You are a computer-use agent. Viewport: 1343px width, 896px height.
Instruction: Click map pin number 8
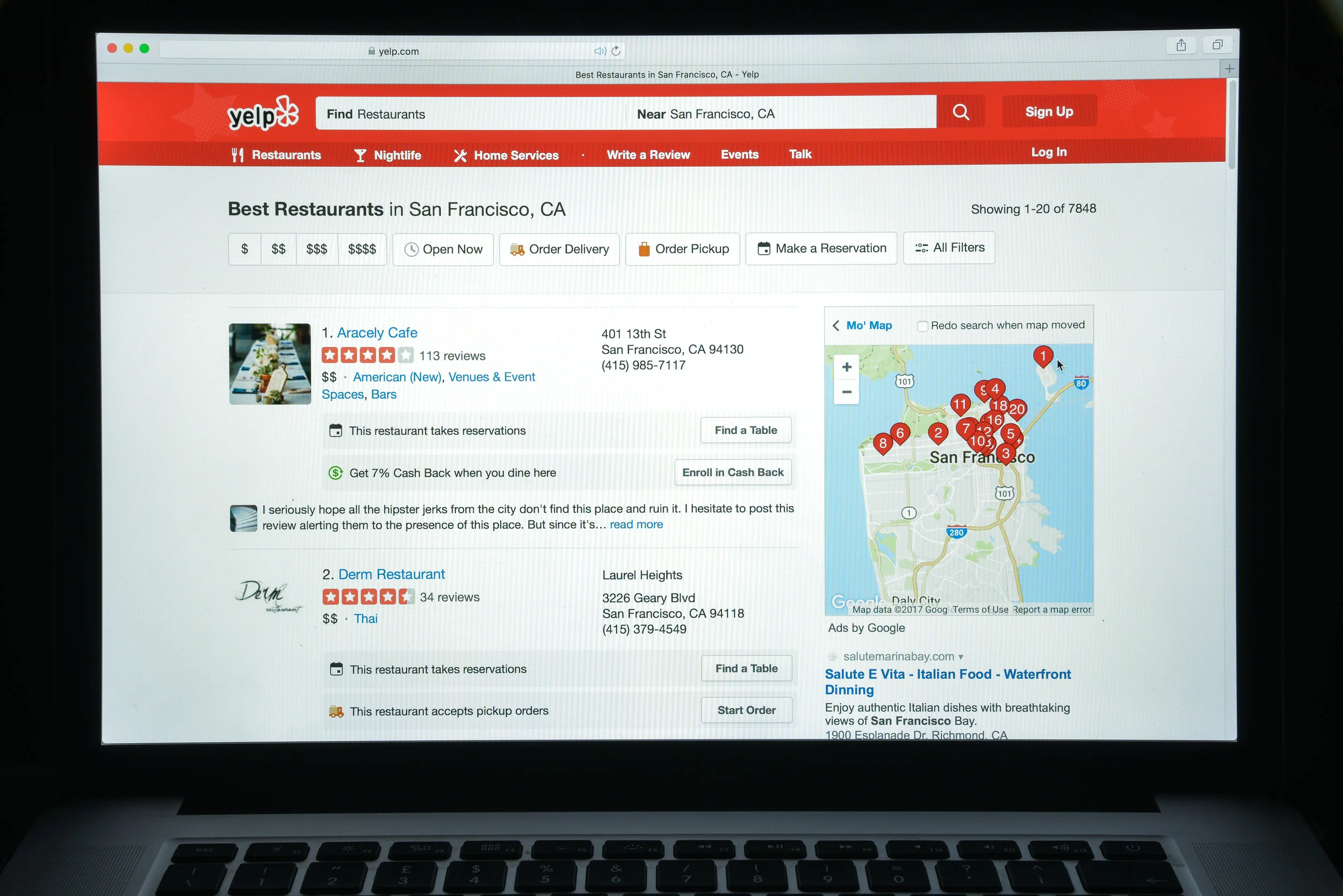pyautogui.click(x=883, y=443)
